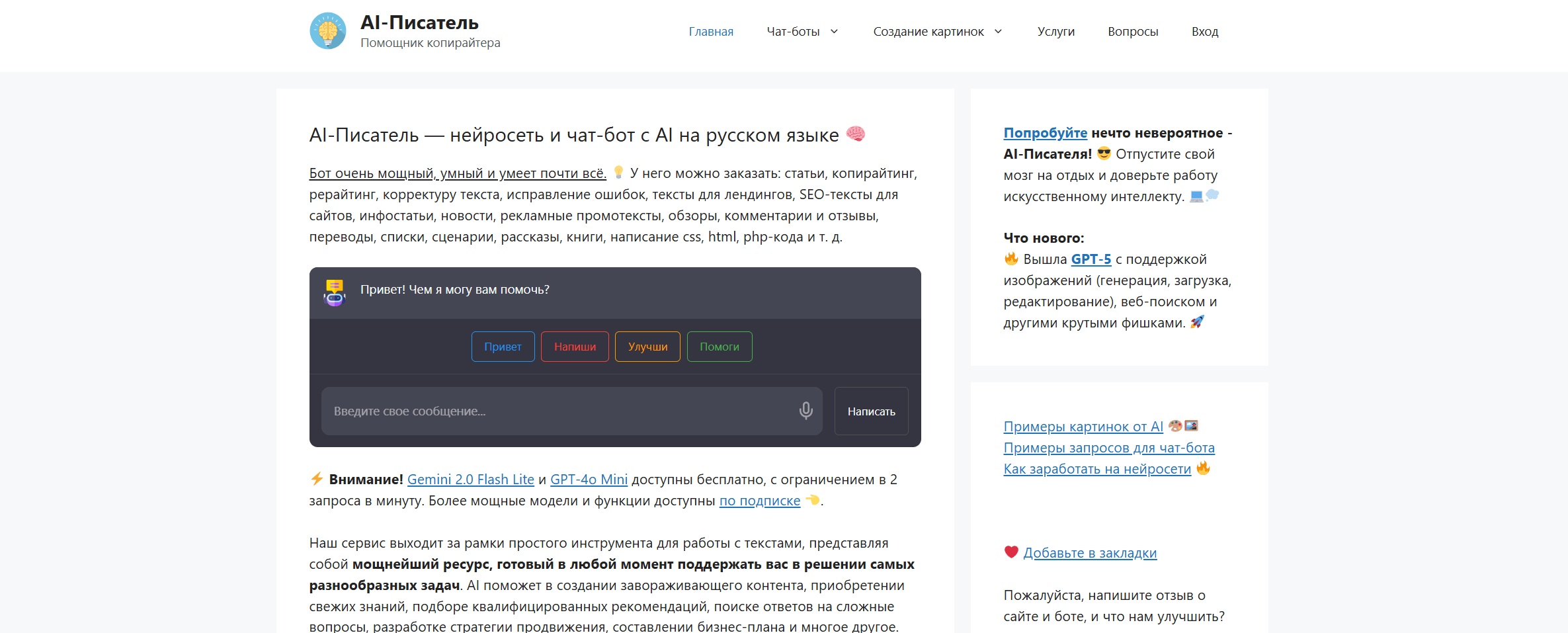Screen dimensions: 1568x633
Task: Select the Улучши quick prompt button
Action: coord(647,347)
